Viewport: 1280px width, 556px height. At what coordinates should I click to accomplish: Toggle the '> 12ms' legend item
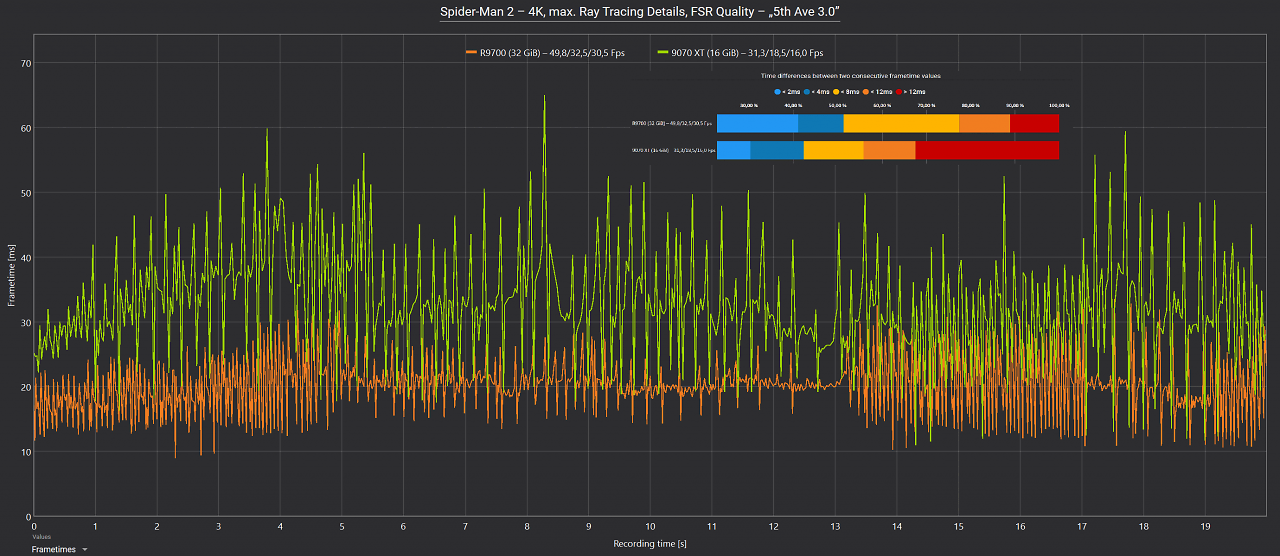coord(911,91)
